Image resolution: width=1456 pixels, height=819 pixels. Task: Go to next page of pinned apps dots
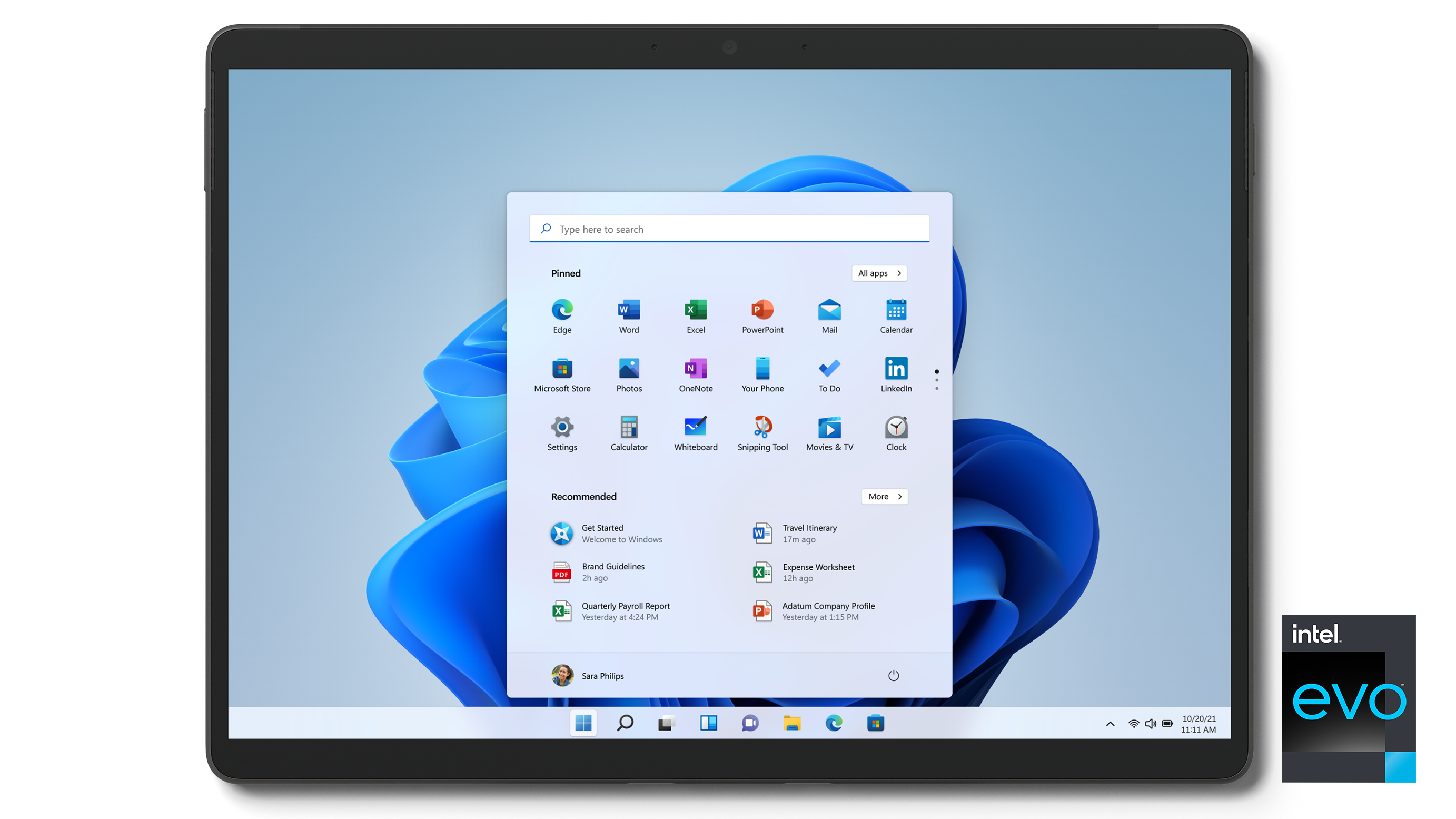point(936,380)
